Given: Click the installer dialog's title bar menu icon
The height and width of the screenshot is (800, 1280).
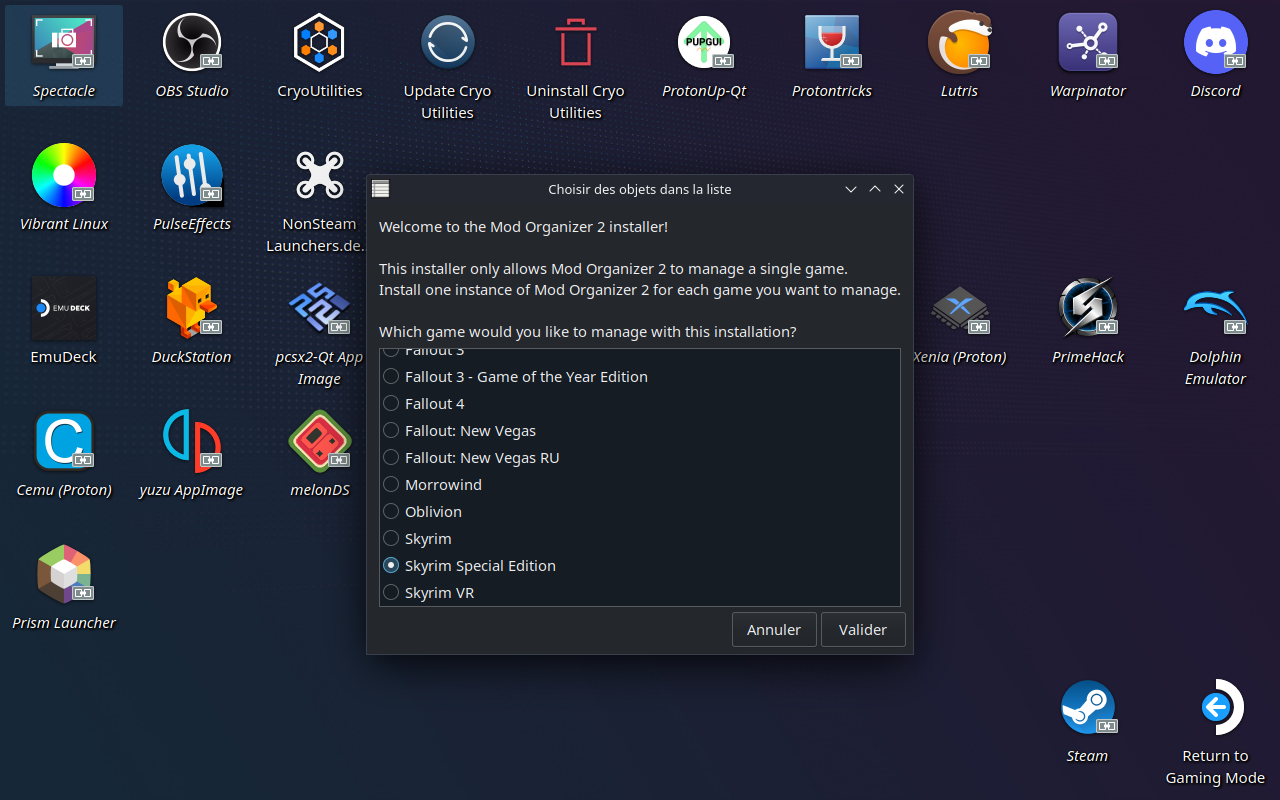Looking at the screenshot, I should pos(380,189).
